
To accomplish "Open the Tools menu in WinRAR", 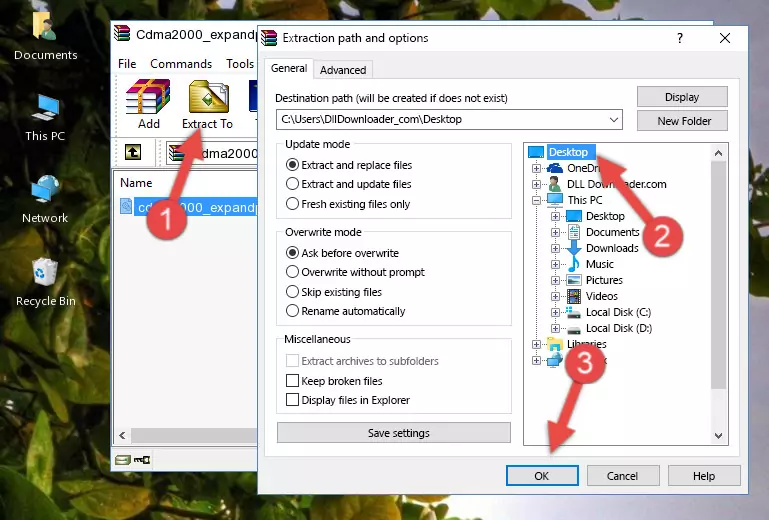I will [x=240, y=64].
